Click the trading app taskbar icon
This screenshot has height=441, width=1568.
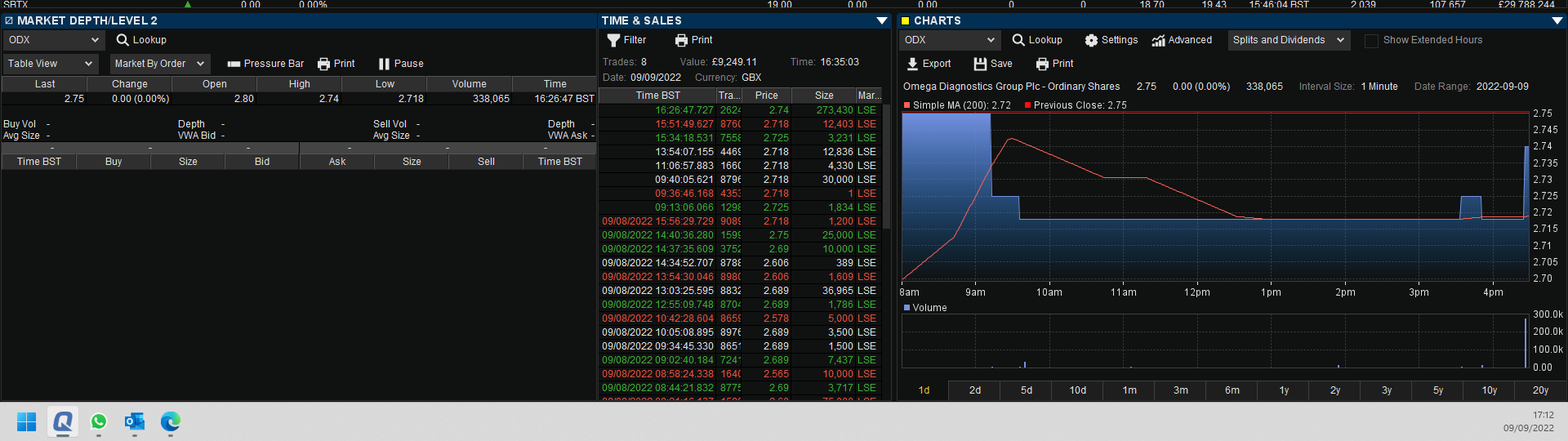(63, 421)
